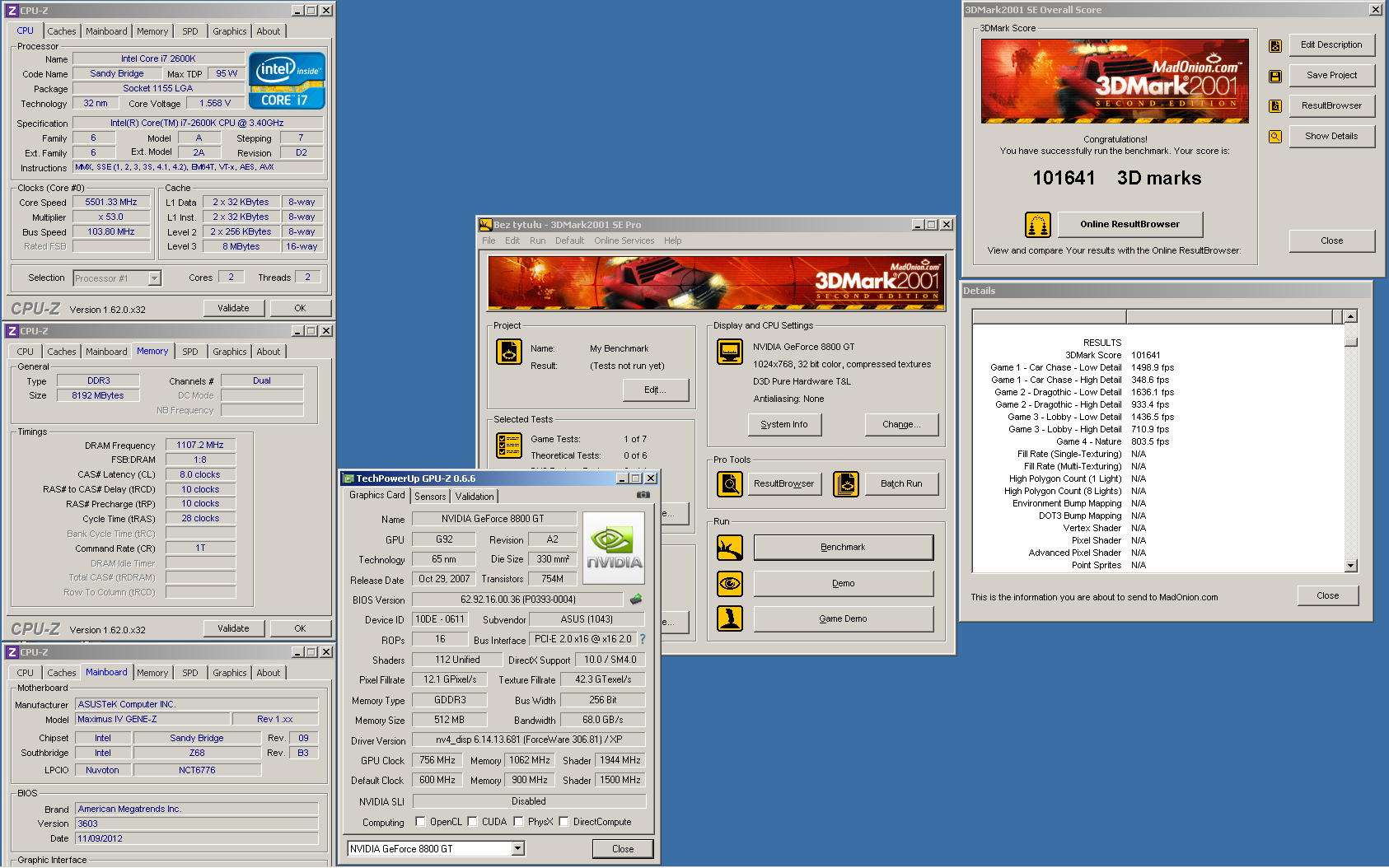Open the SPD tab in top CPU-Z window
Screen dimensions: 1389x868
(x=190, y=31)
